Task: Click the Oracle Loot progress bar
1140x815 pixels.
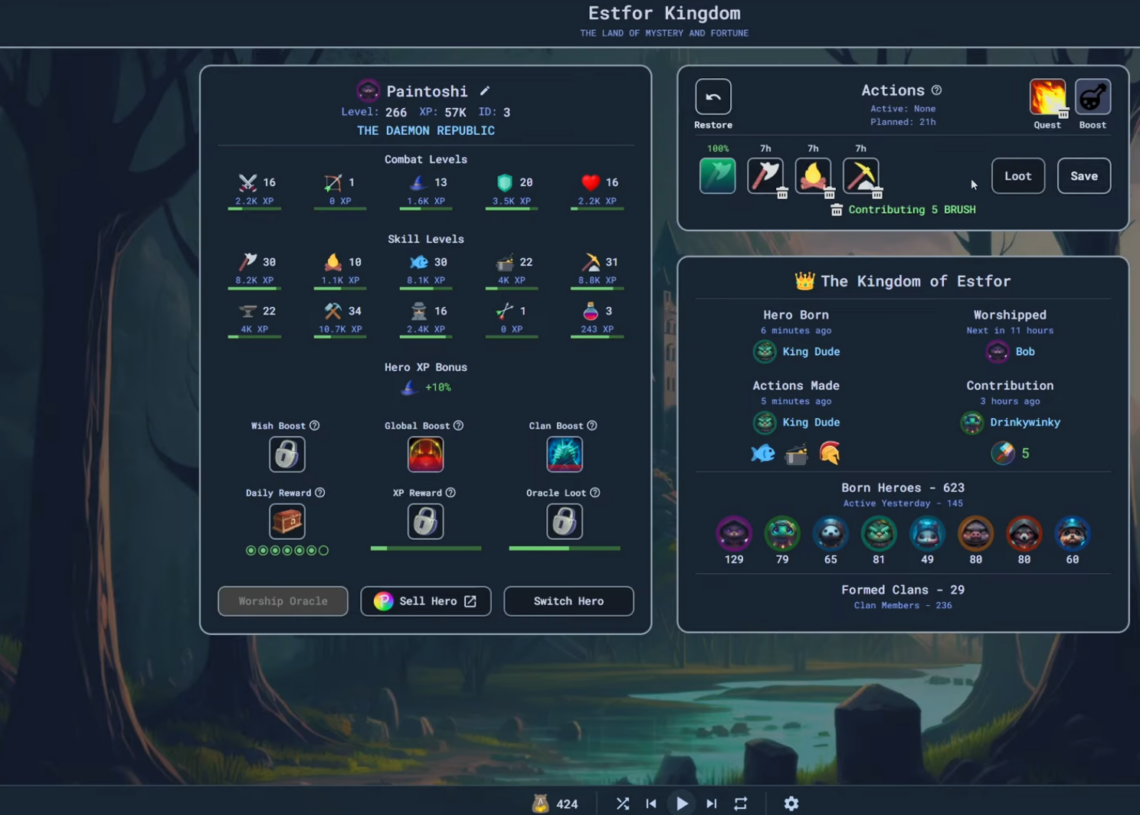Action: coord(564,548)
